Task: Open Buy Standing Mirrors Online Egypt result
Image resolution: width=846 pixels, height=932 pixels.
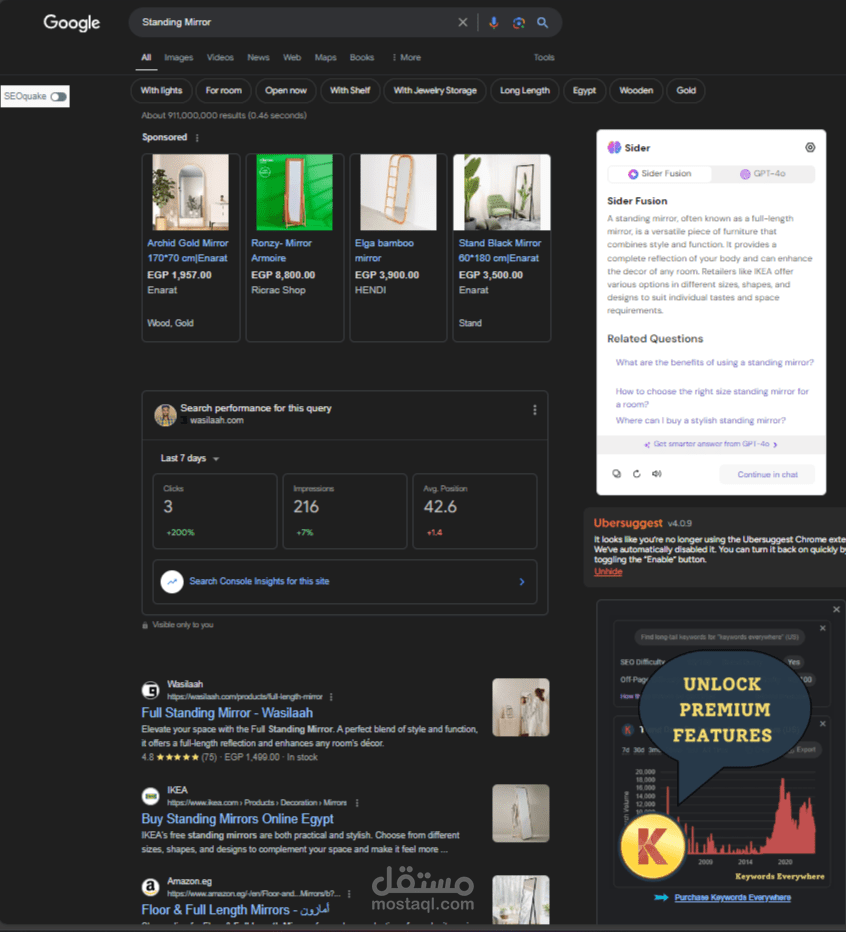Action: (x=238, y=818)
